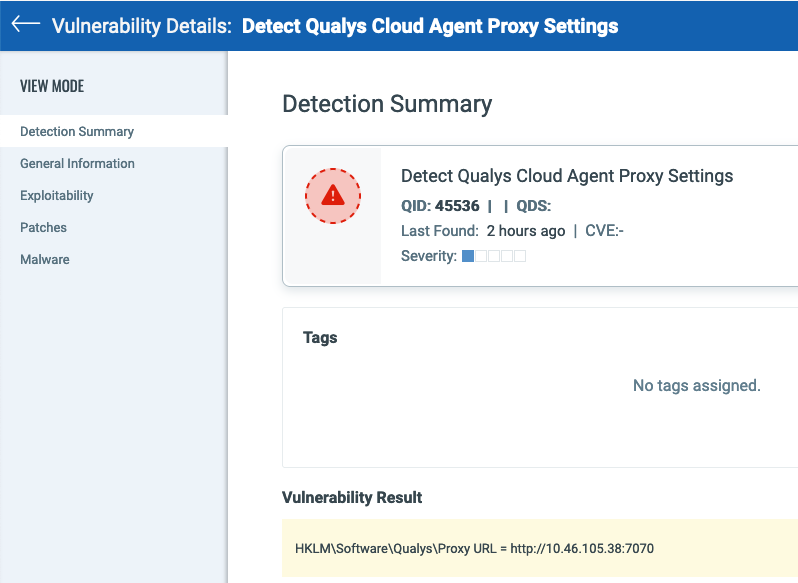Select the Proxy URL registry result text

pos(474,548)
